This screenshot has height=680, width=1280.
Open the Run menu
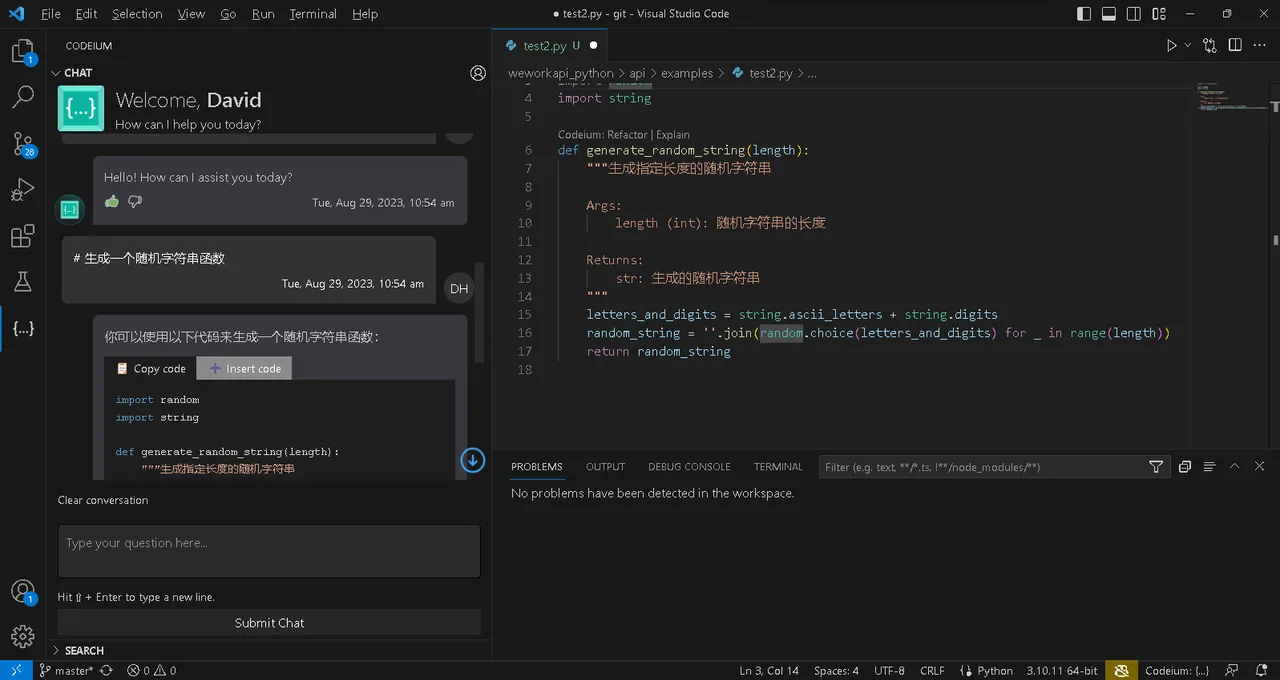point(263,14)
